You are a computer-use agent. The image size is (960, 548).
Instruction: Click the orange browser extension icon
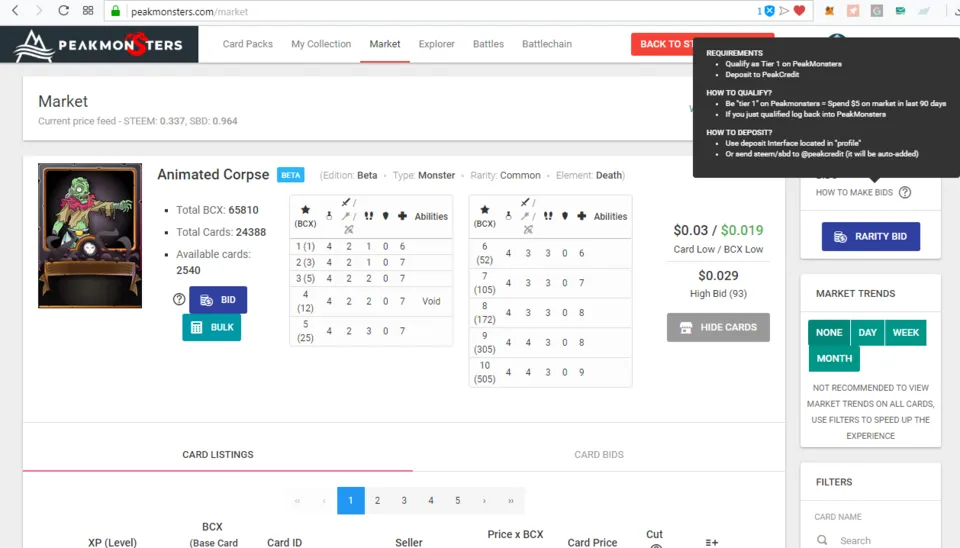point(830,10)
